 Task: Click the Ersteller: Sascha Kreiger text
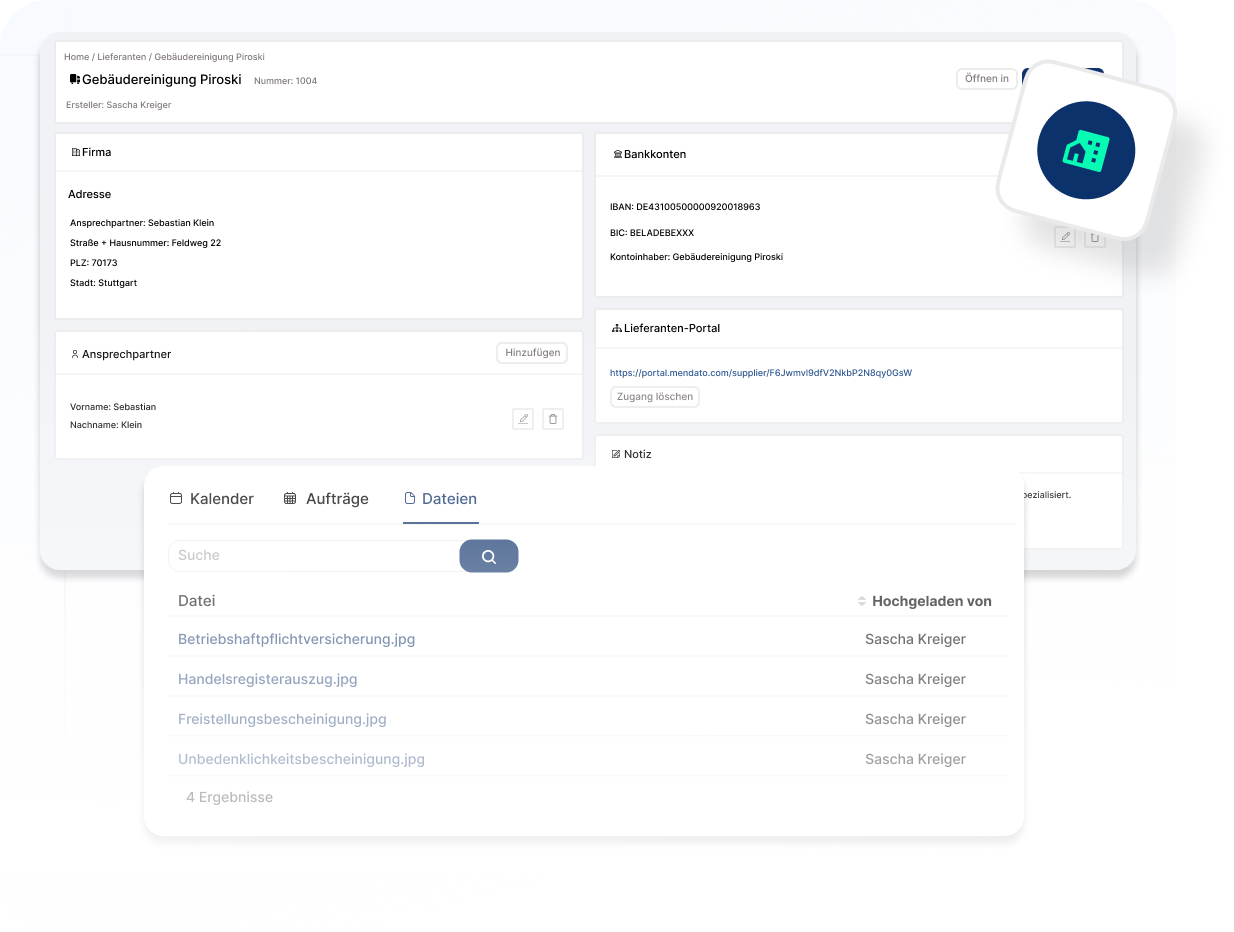coord(118,105)
